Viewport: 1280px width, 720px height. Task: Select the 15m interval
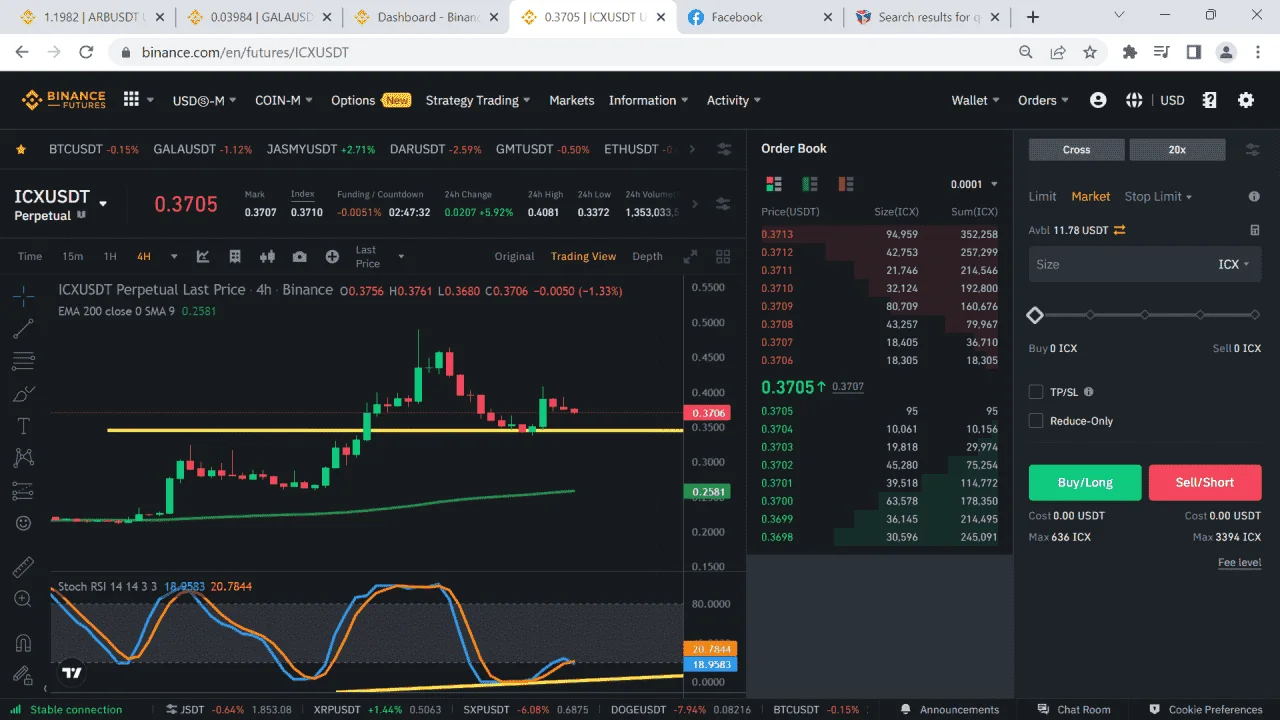point(73,256)
